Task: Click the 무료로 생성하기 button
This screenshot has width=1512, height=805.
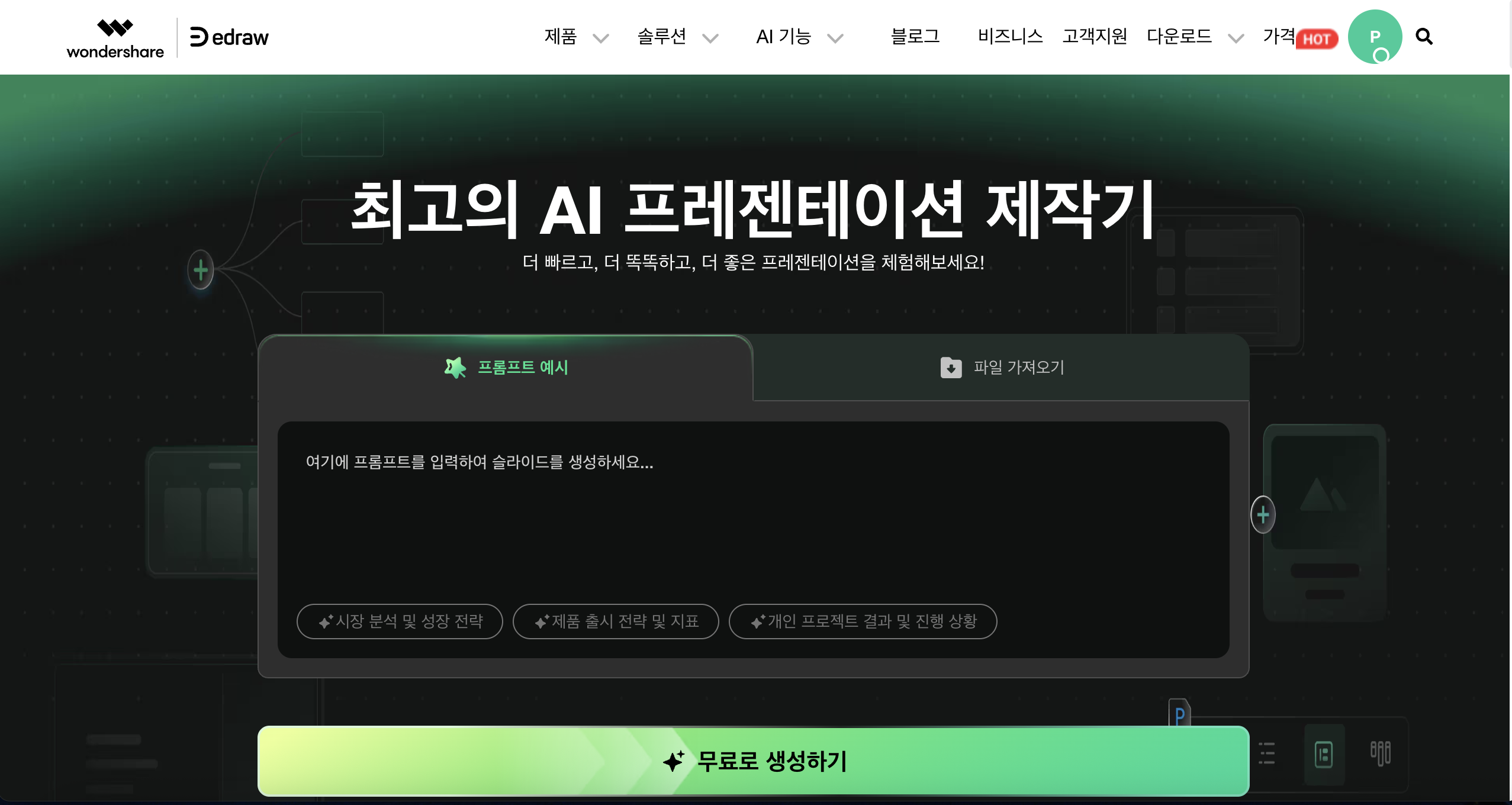Action: coord(753,761)
